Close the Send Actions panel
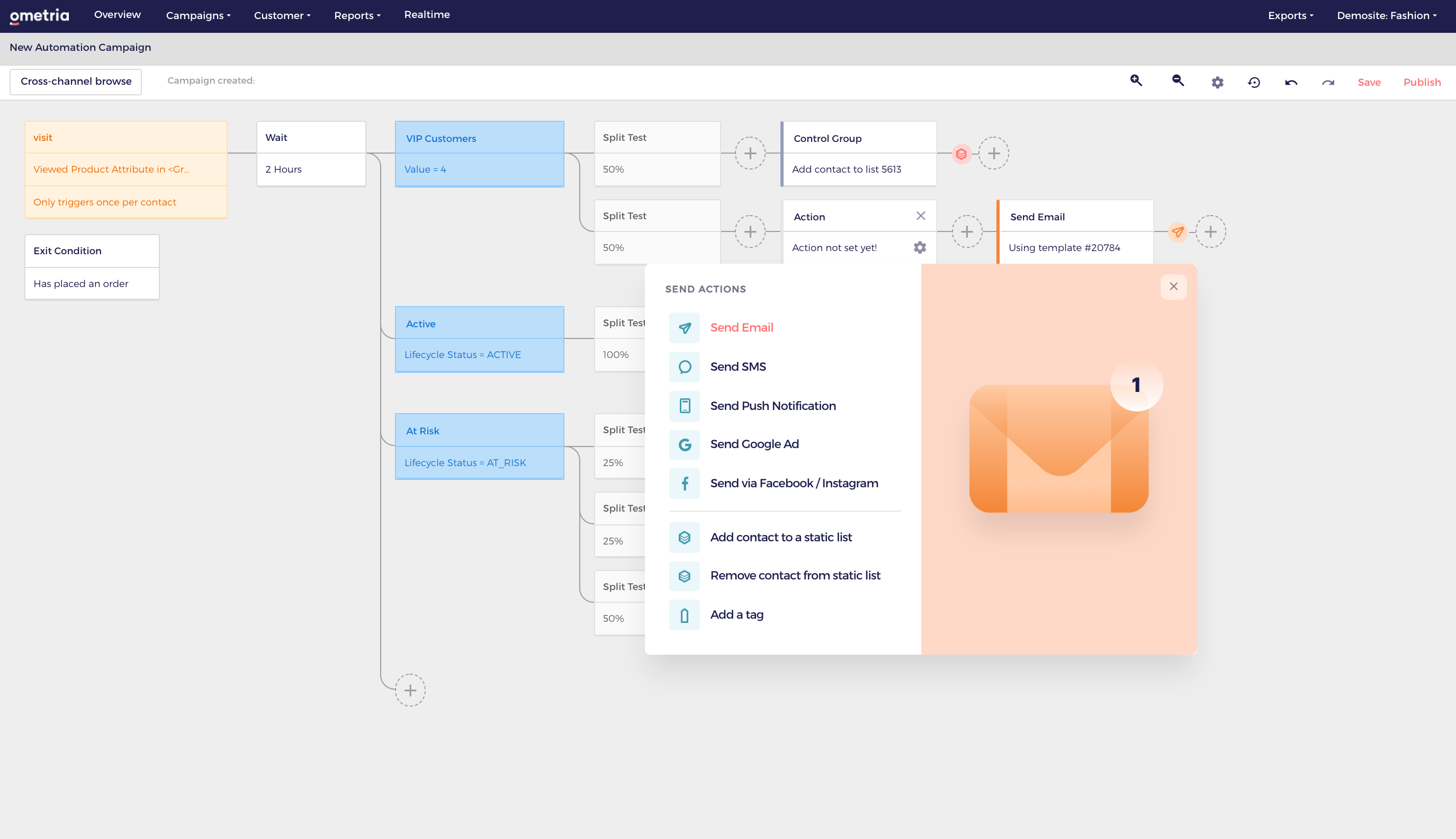This screenshot has height=839, width=1456. [1173, 287]
